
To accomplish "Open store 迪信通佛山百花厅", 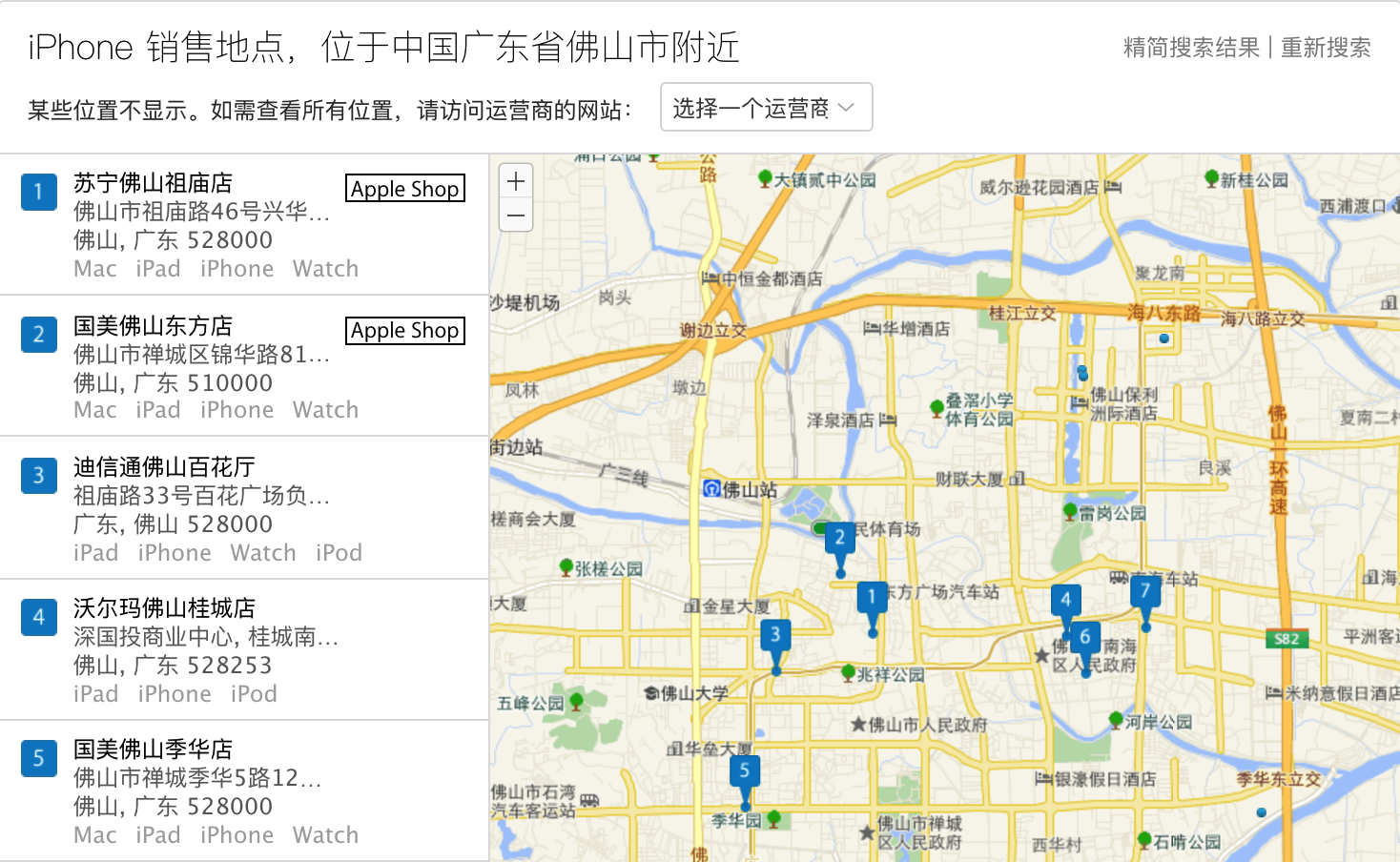I will point(164,467).
